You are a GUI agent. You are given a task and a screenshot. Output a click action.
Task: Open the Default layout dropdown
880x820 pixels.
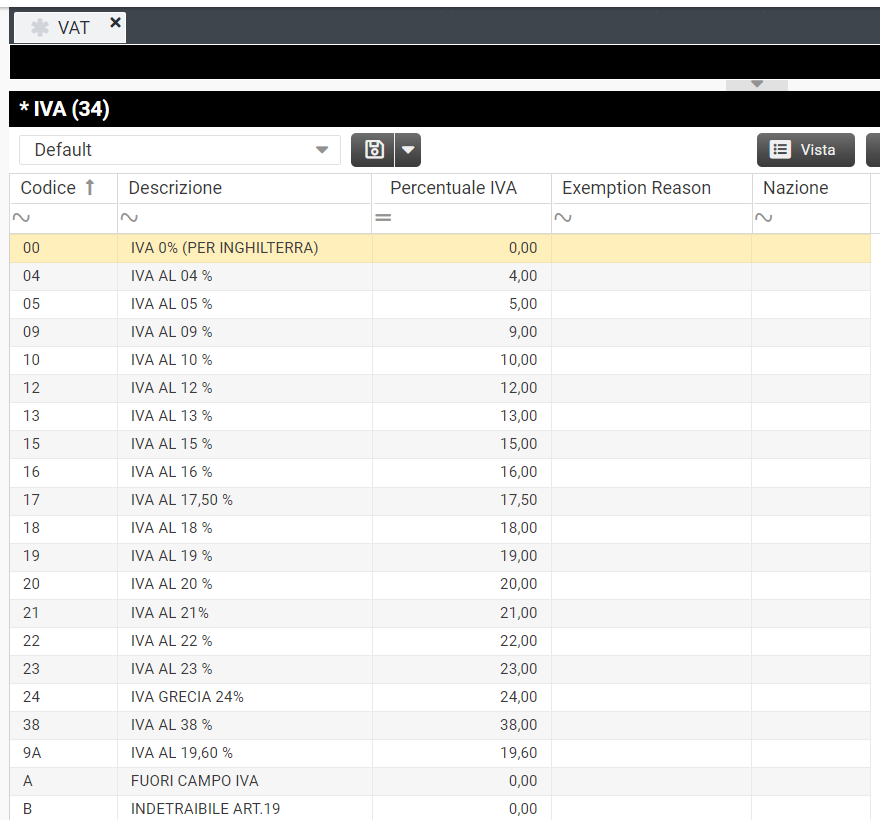click(x=321, y=150)
